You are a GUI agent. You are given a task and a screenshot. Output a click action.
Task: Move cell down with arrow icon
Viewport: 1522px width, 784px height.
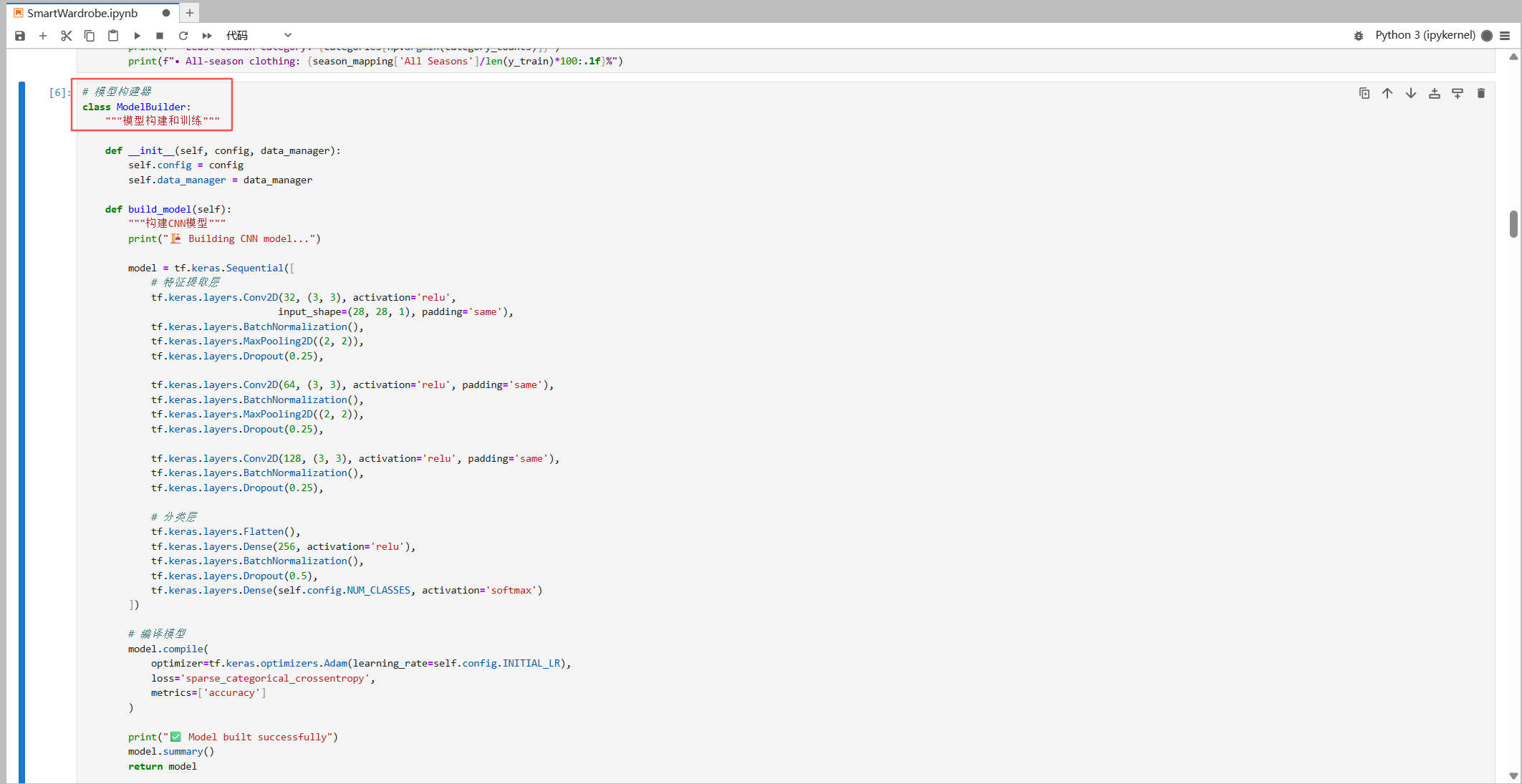(x=1411, y=93)
